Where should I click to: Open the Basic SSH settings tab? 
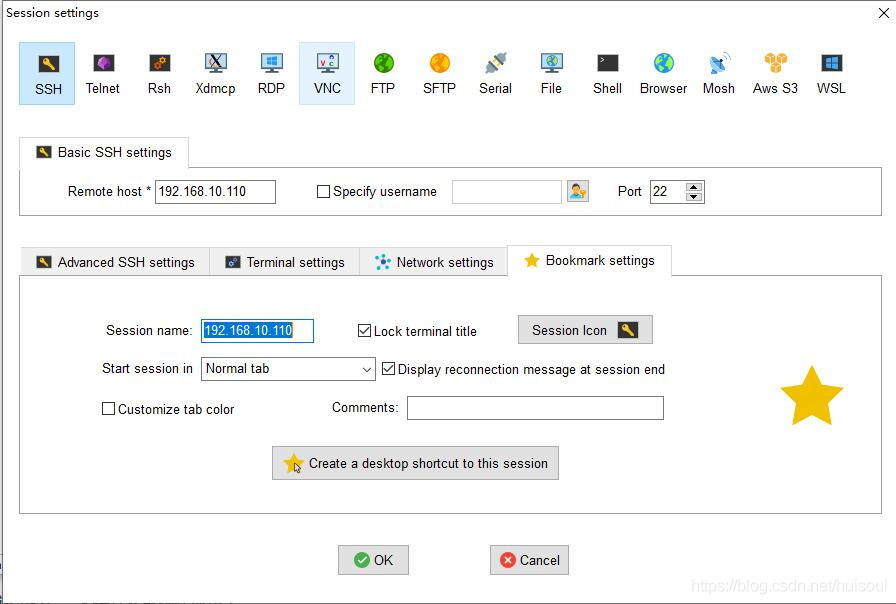[104, 153]
